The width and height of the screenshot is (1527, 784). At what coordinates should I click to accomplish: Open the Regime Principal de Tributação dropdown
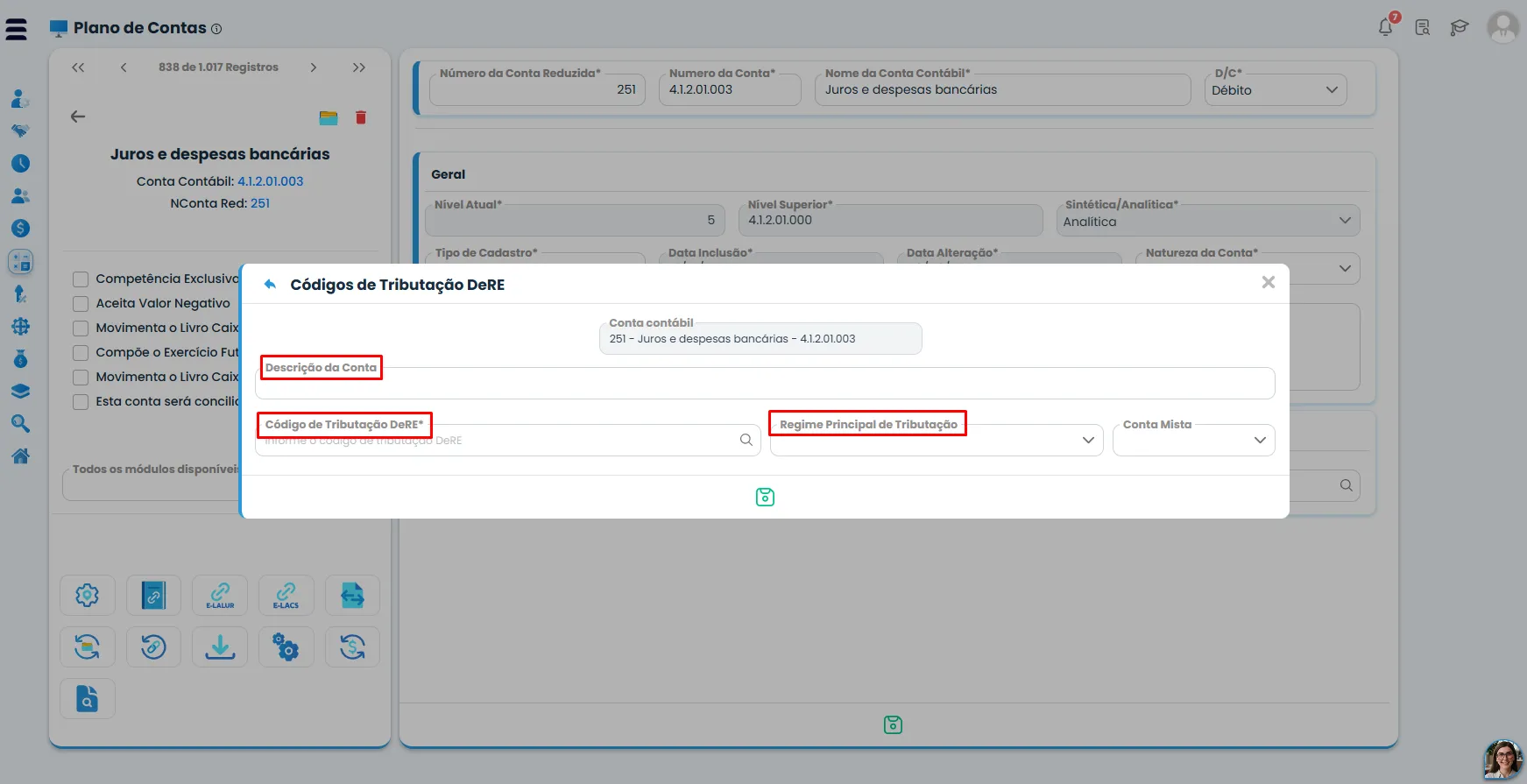pyautogui.click(x=936, y=440)
